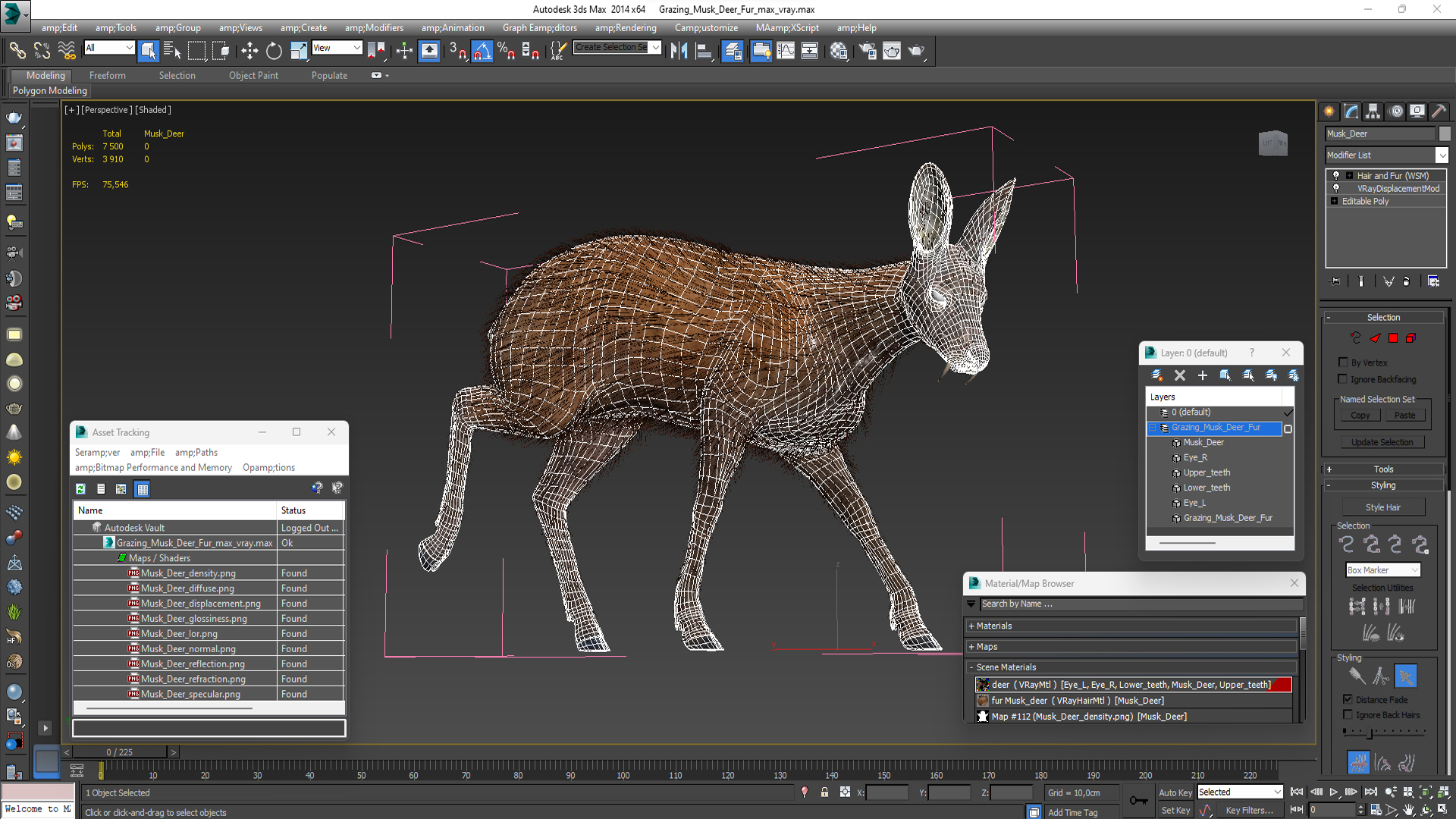Image resolution: width=1456 pixels, height=819 pixels.
Task: Toggle Hair and Fur modifier lightbulb
Action: tap(1336, 175)
